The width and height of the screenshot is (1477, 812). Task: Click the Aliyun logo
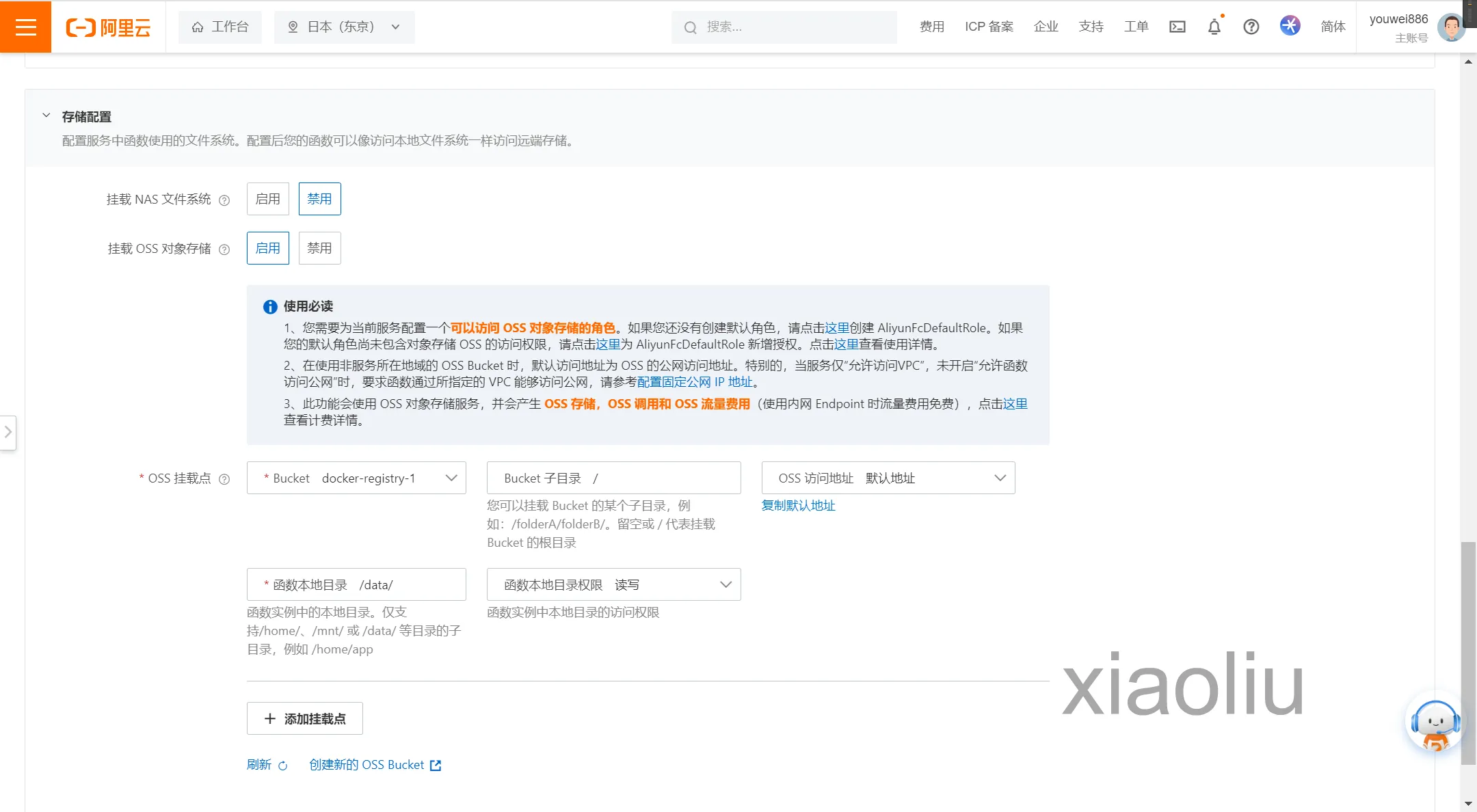click(108, 27)
